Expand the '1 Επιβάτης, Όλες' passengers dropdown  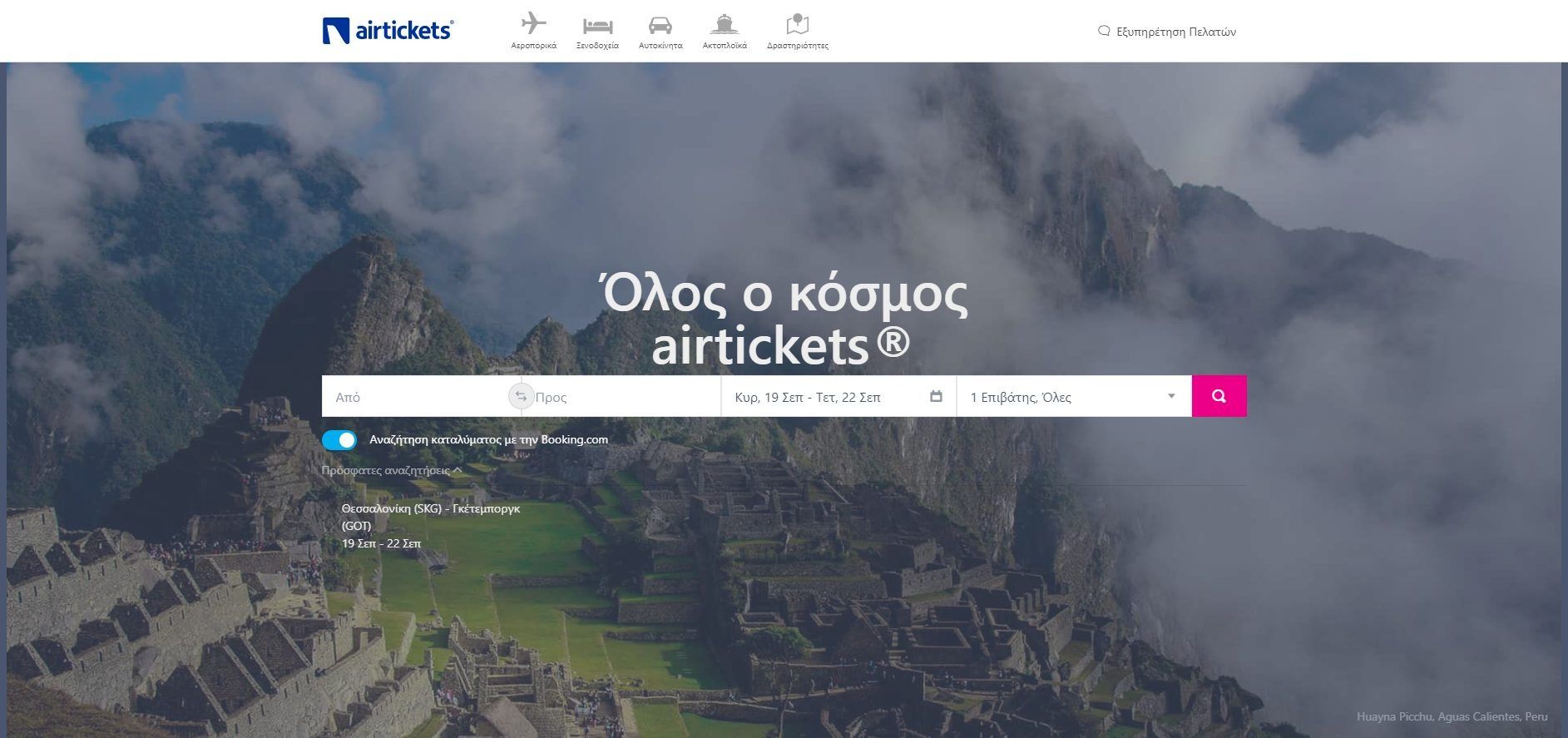(x=1065, y=397)
